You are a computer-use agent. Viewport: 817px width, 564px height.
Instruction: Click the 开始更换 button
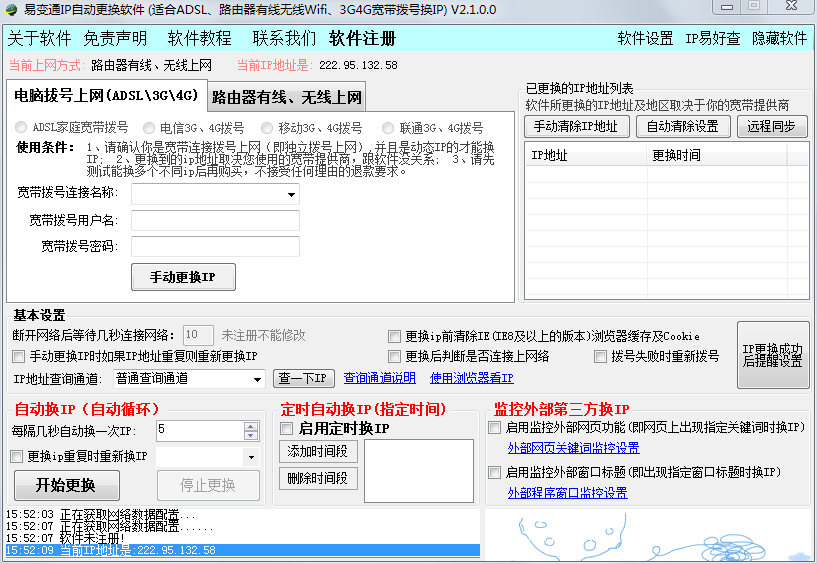pyautogui.click(x=67, y=485)
